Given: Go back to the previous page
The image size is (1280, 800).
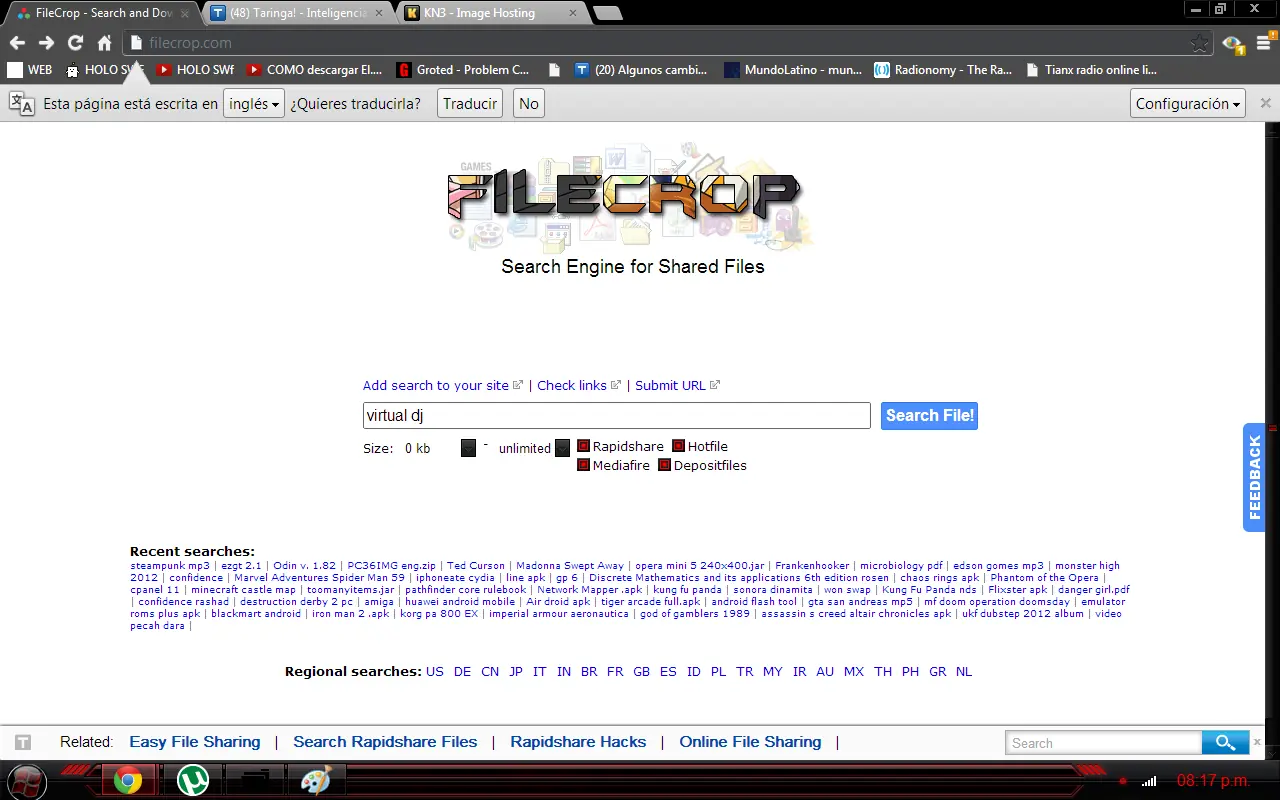Looking at the screenshot, I should click(17, 43).
